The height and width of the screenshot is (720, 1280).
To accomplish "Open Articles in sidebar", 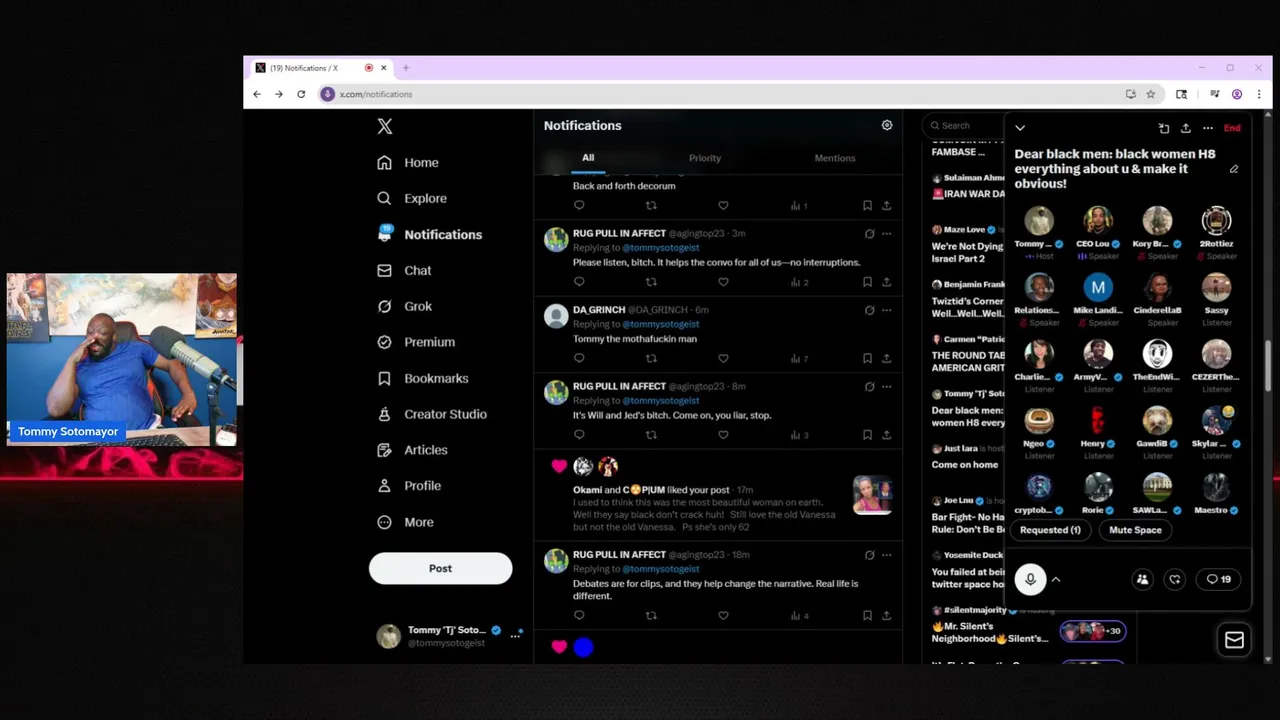I will (x=412, y=450).
